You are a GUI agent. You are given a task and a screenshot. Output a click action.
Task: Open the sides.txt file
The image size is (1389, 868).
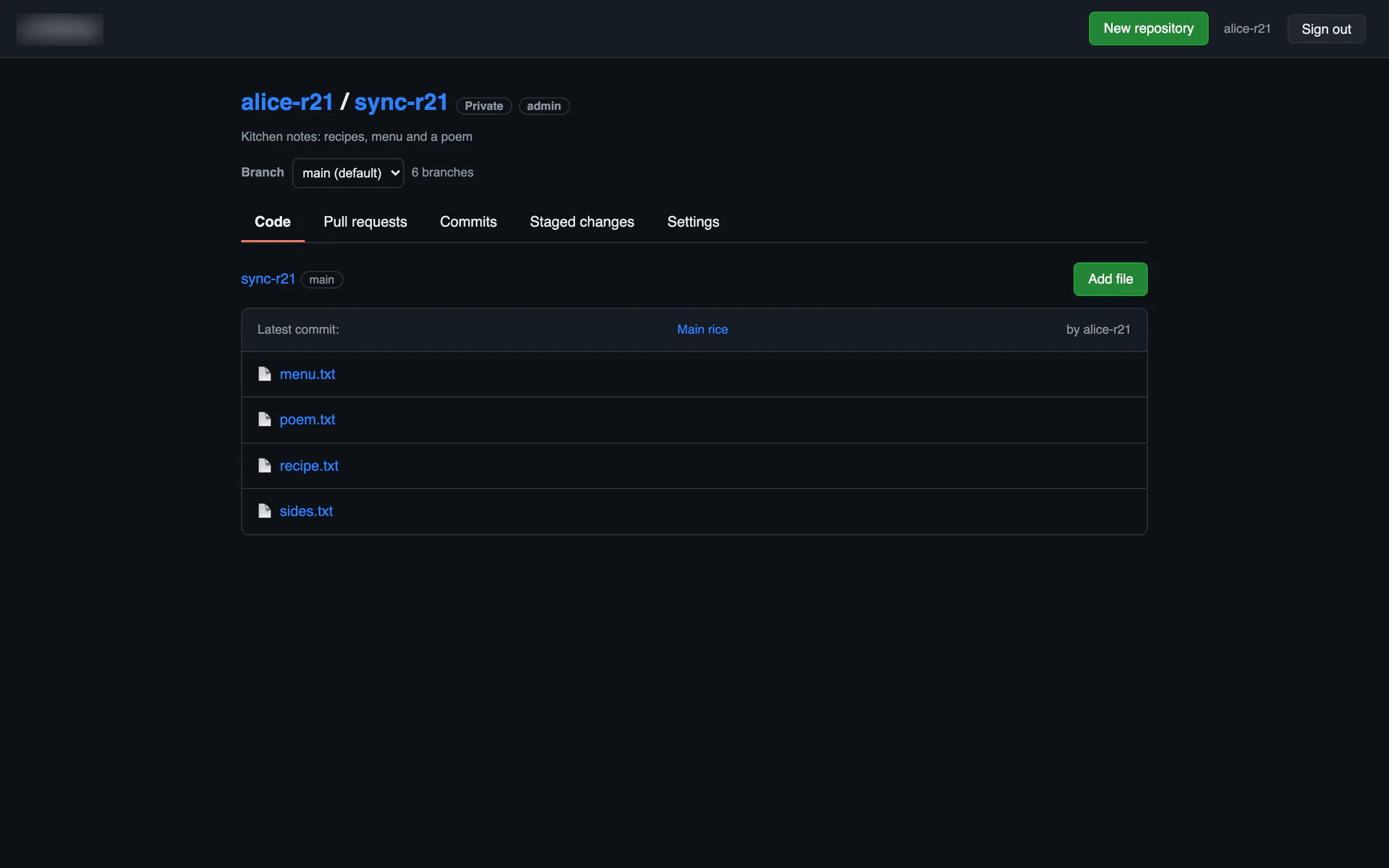tap(306, 511)
